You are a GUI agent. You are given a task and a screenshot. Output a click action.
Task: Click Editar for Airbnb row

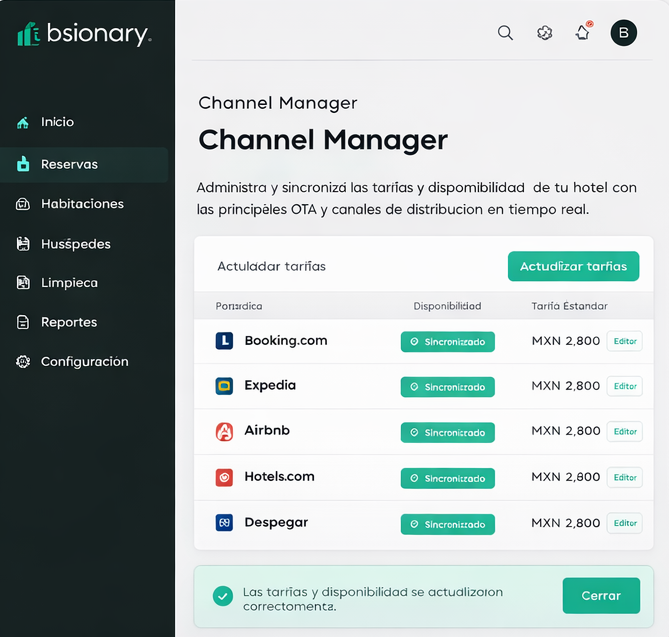(x=625, y=431)
